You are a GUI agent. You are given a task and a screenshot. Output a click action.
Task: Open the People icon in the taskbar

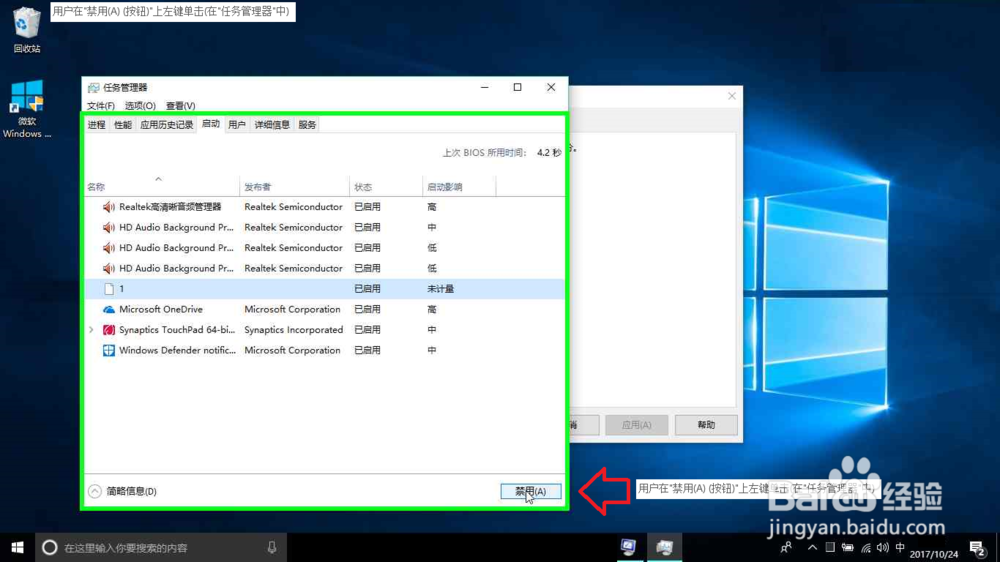click(x=786, y=547)
